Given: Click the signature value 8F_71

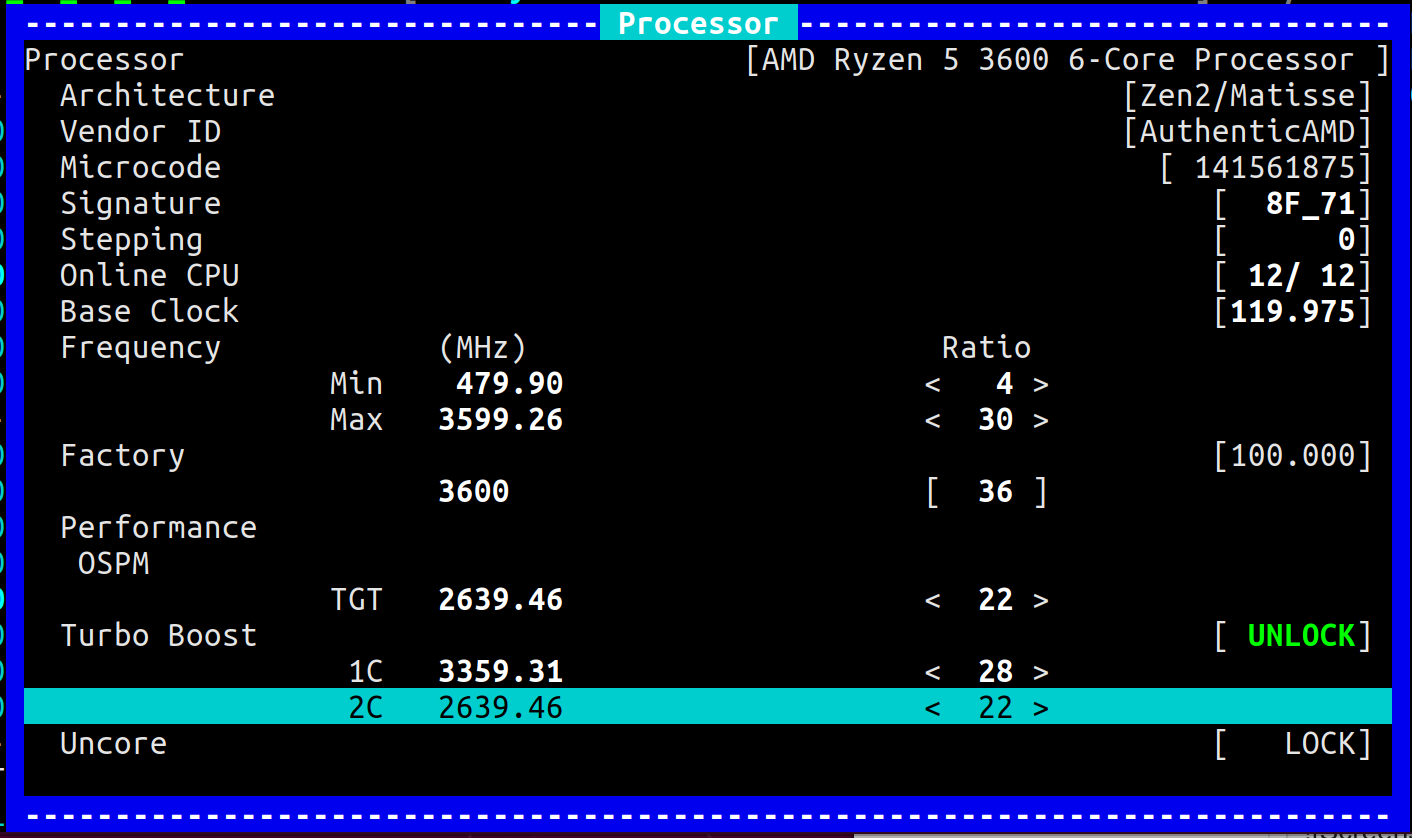Looking at the screenshot, I should (x=1310, y=204).
